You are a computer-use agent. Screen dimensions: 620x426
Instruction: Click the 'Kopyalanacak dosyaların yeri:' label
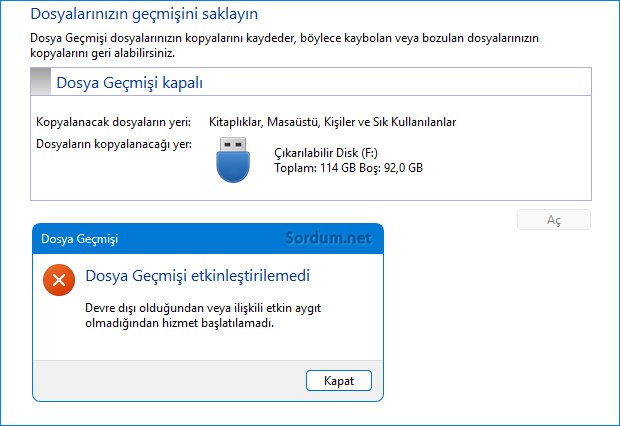click(113, 122)
